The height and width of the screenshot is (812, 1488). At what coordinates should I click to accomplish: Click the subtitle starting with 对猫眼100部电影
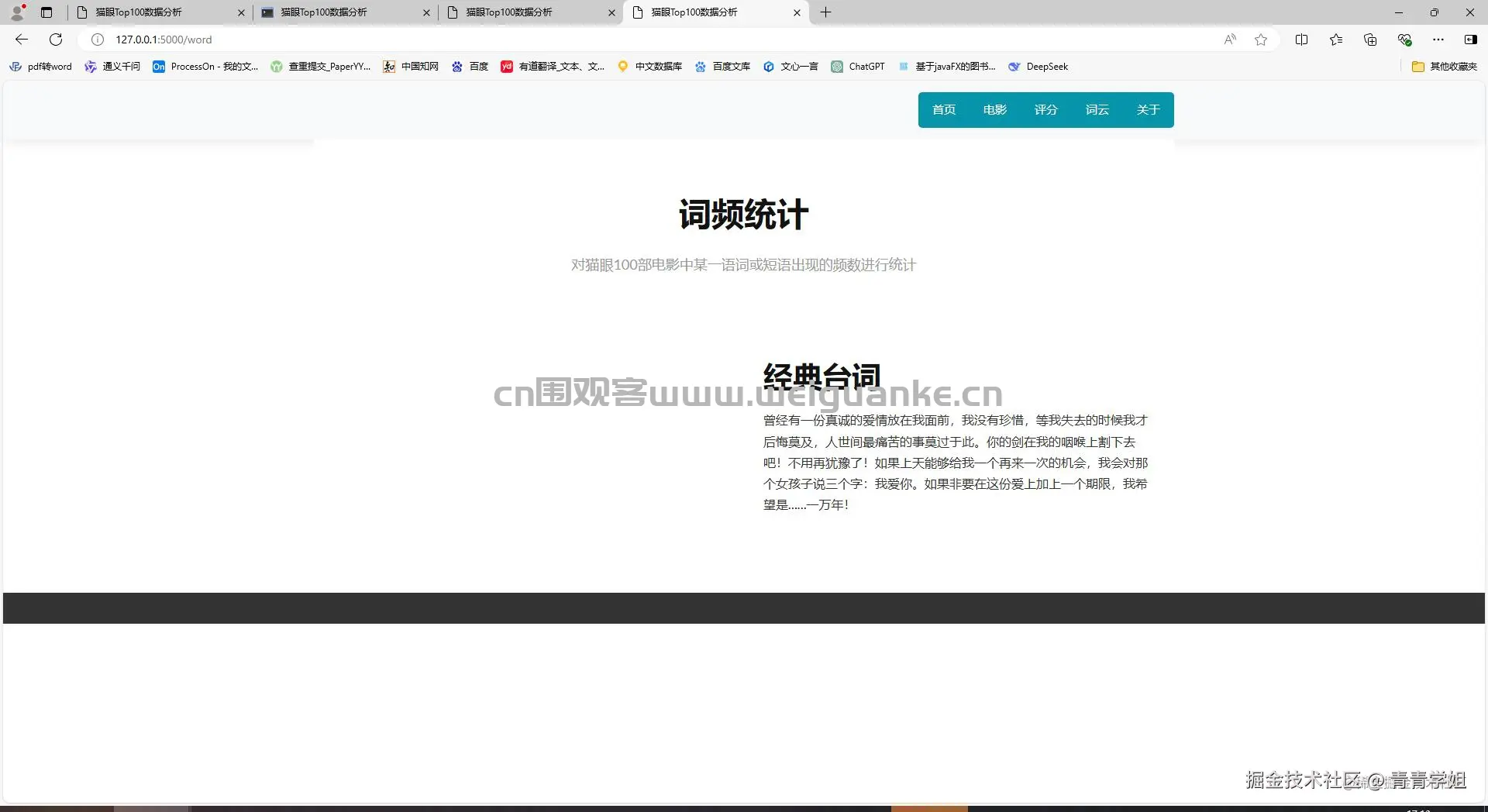point(744,265)
